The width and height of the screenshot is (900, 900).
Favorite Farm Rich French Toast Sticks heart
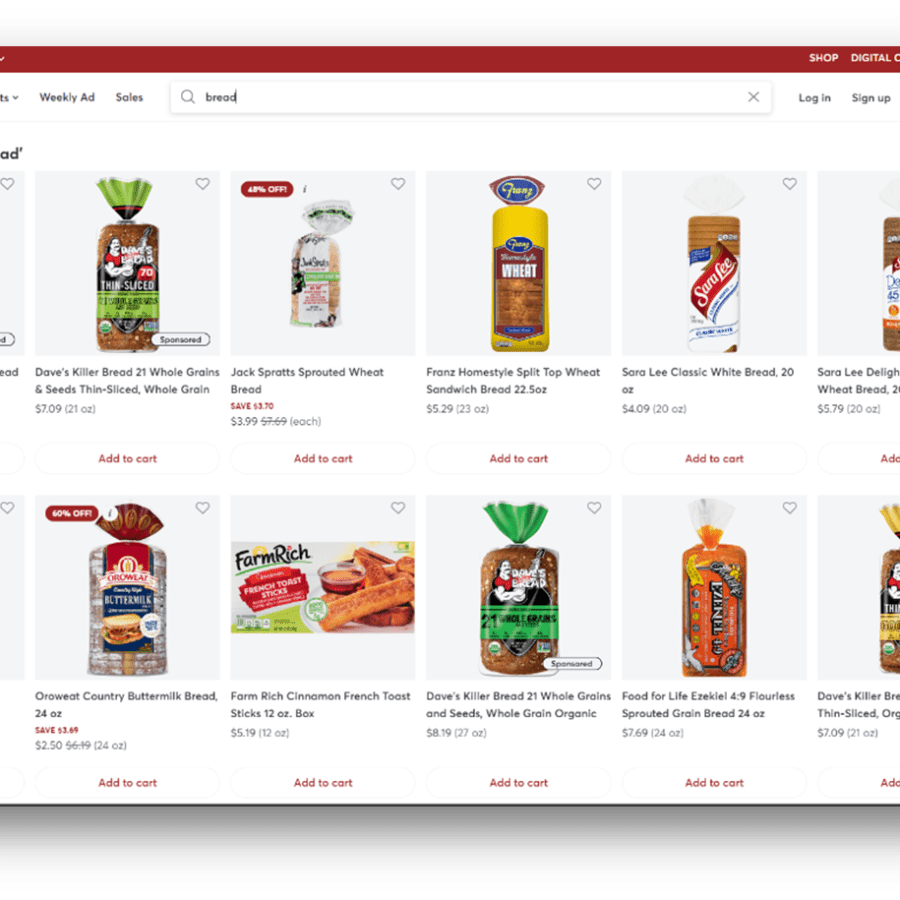pyautogui.click(x=398, y=508)
